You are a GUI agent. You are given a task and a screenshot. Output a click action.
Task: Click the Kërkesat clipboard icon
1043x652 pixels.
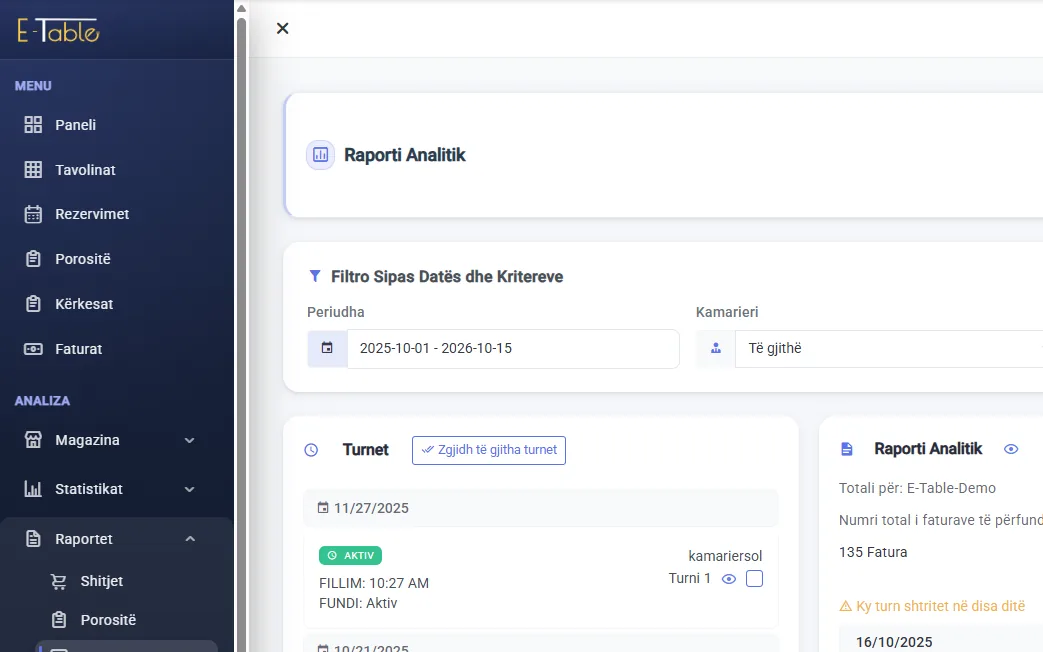point(33,304)
